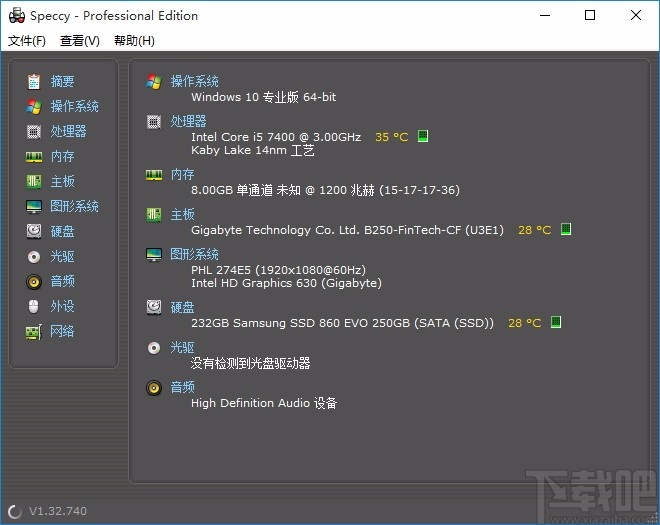Image resolution: width=660 pixels, height=525 pixels.
Task: Click the Windows flag icon in summary panel
Action: (154, 81)
